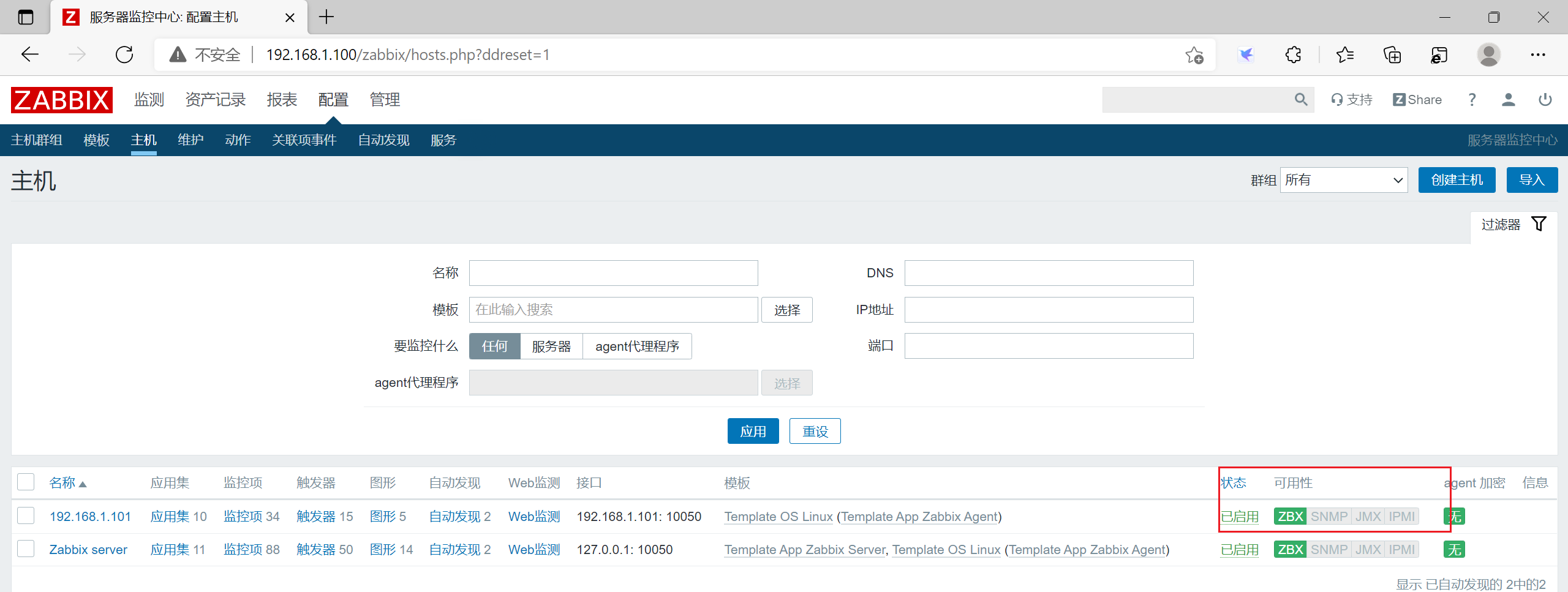Open the Zabbix Share link

point(1417,100)
